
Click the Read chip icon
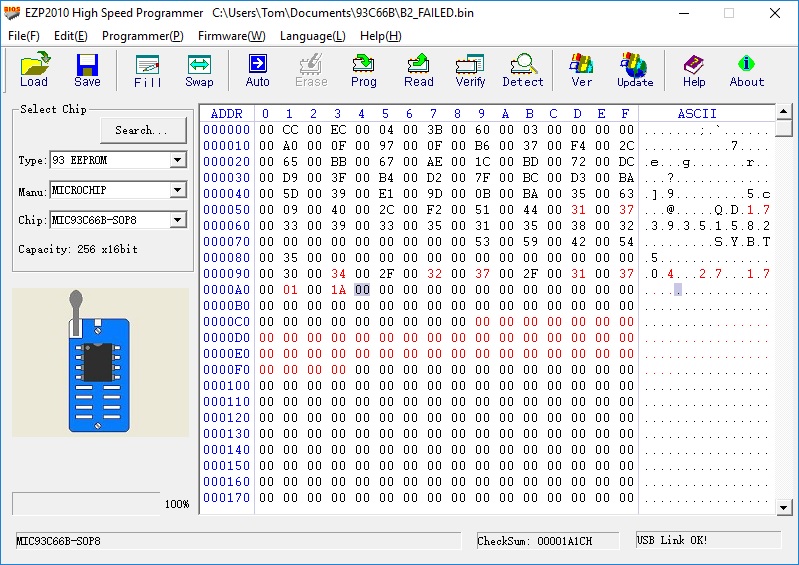tap(419, 69)
